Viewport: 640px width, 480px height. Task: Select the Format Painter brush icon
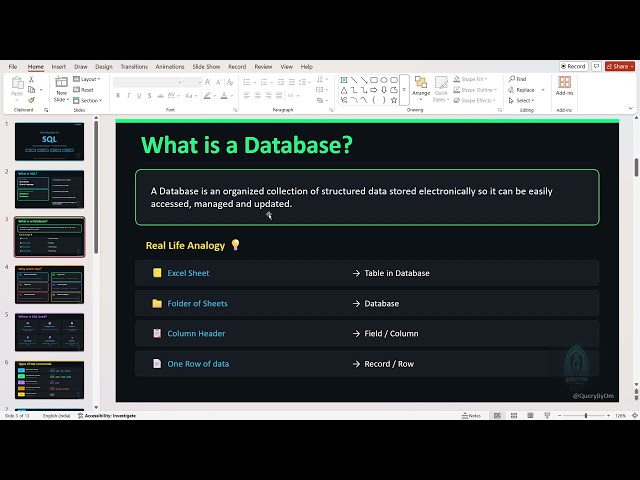[31, 100]
